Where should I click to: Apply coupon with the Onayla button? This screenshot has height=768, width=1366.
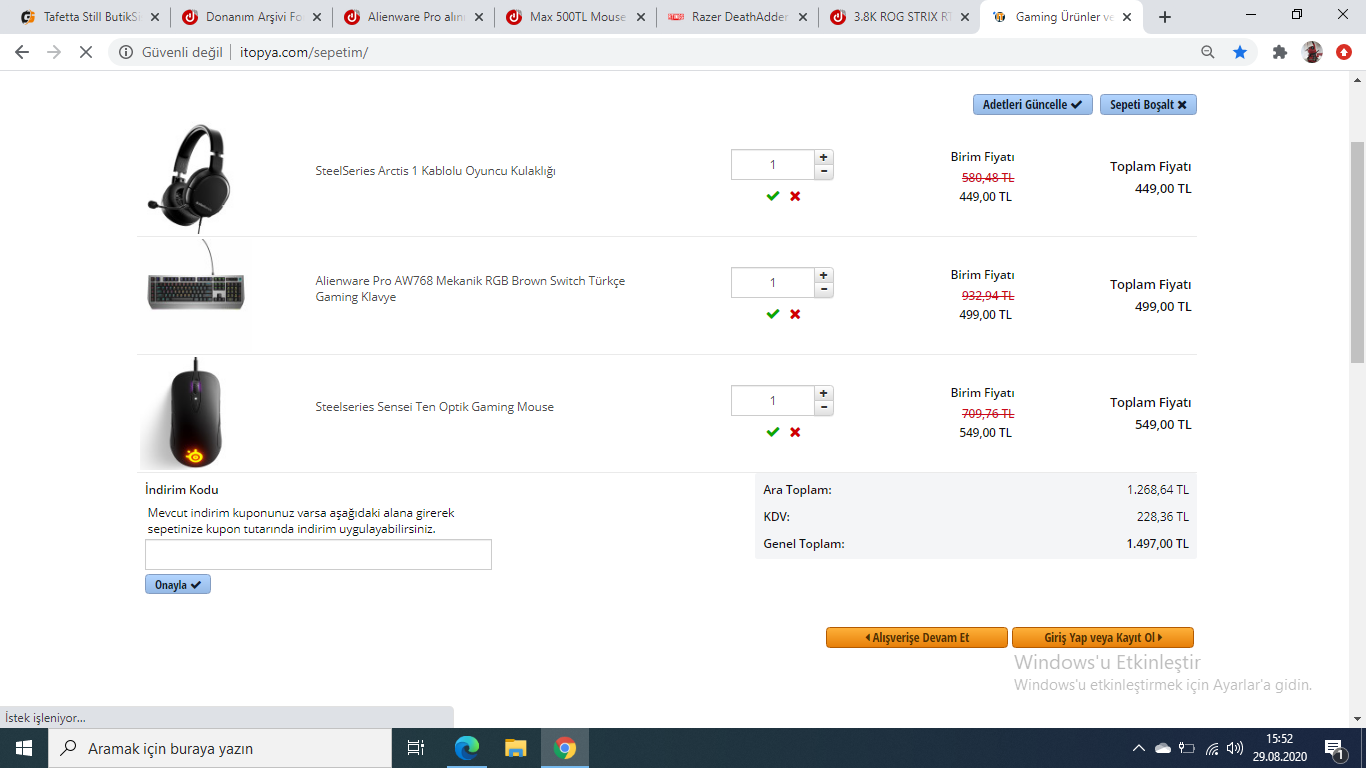click(178, 585)
